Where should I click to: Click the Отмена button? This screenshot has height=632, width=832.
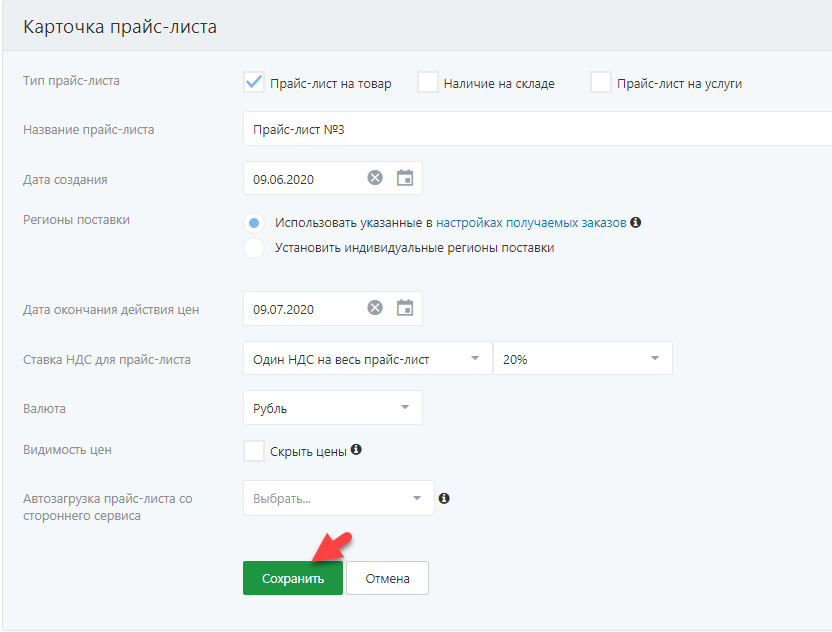387,578
